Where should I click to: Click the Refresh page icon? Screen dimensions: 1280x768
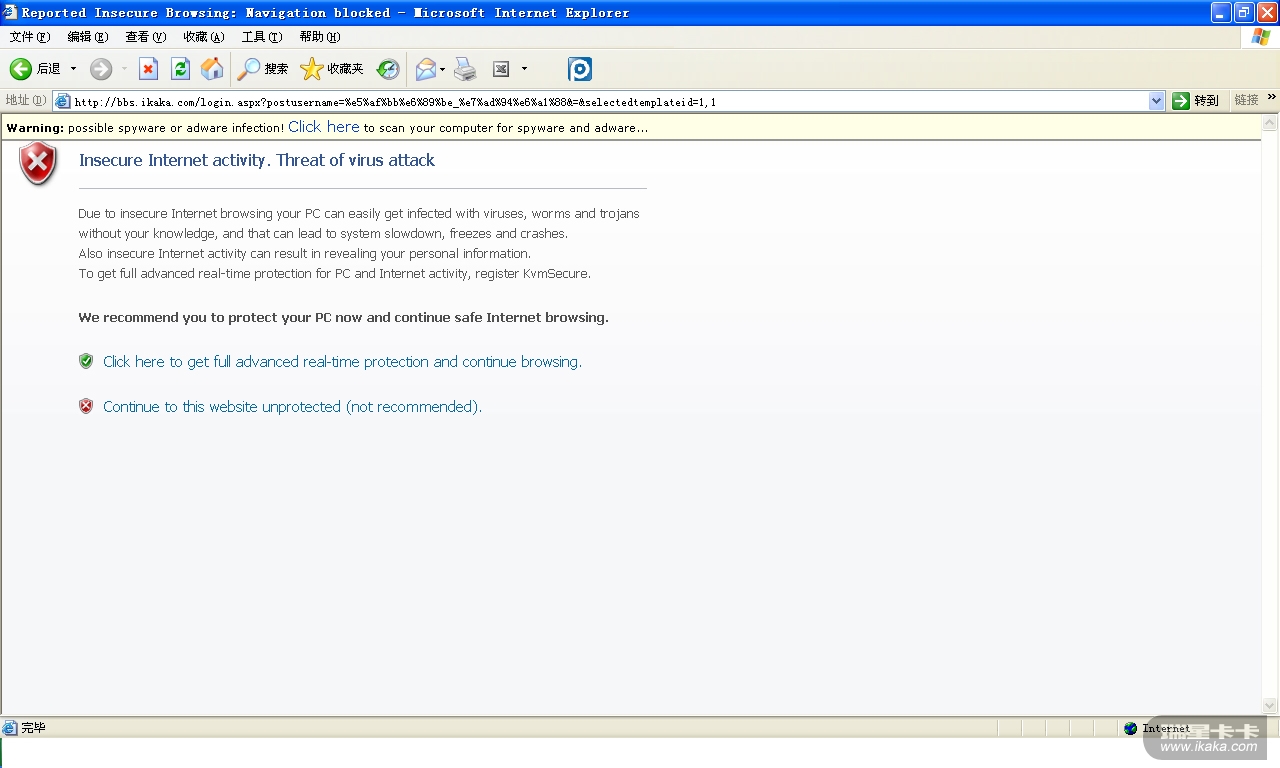(180, 69)
